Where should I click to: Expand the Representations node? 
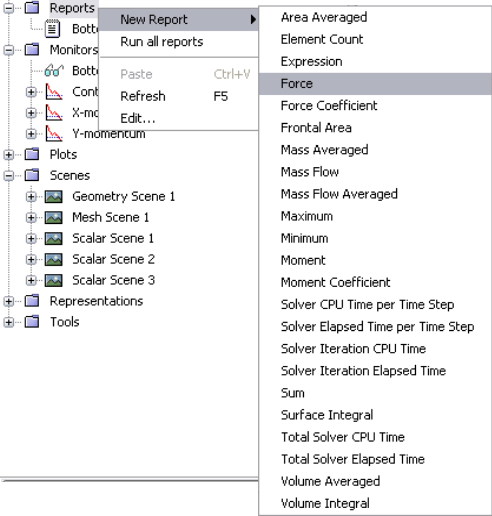[x=8, y=301]
